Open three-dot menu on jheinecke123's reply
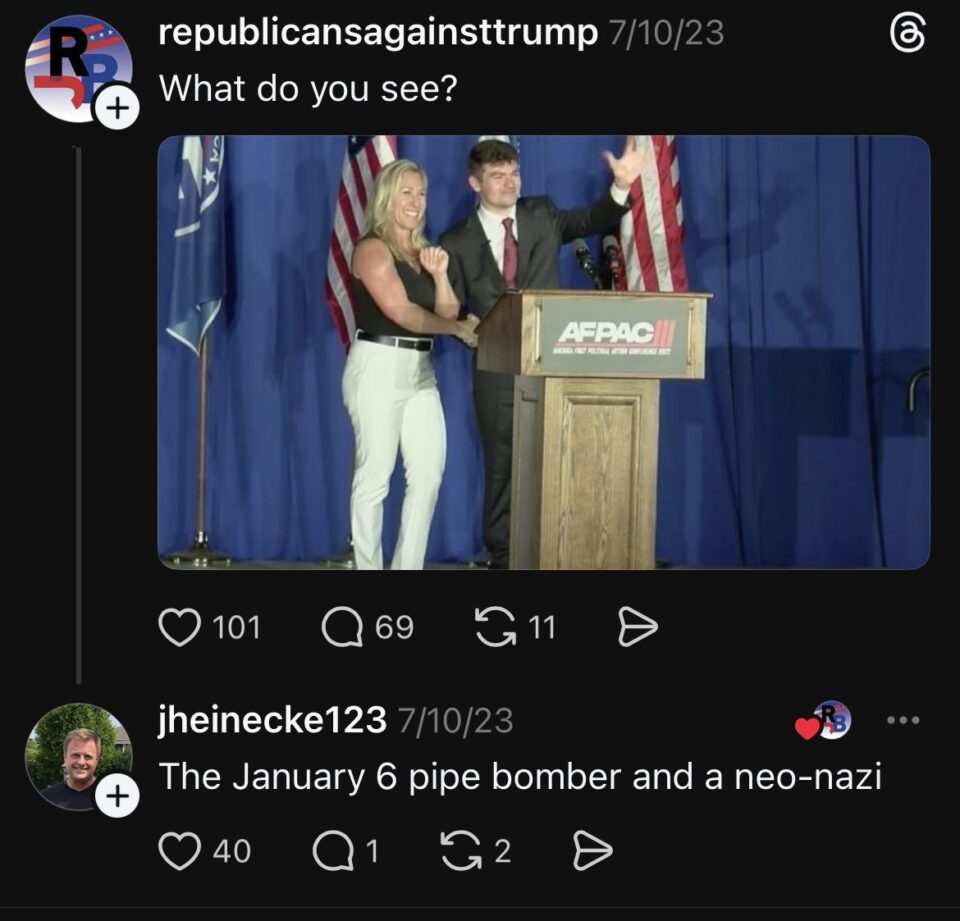This screenshot has height=921, width=960. click(x=903, y=720)
